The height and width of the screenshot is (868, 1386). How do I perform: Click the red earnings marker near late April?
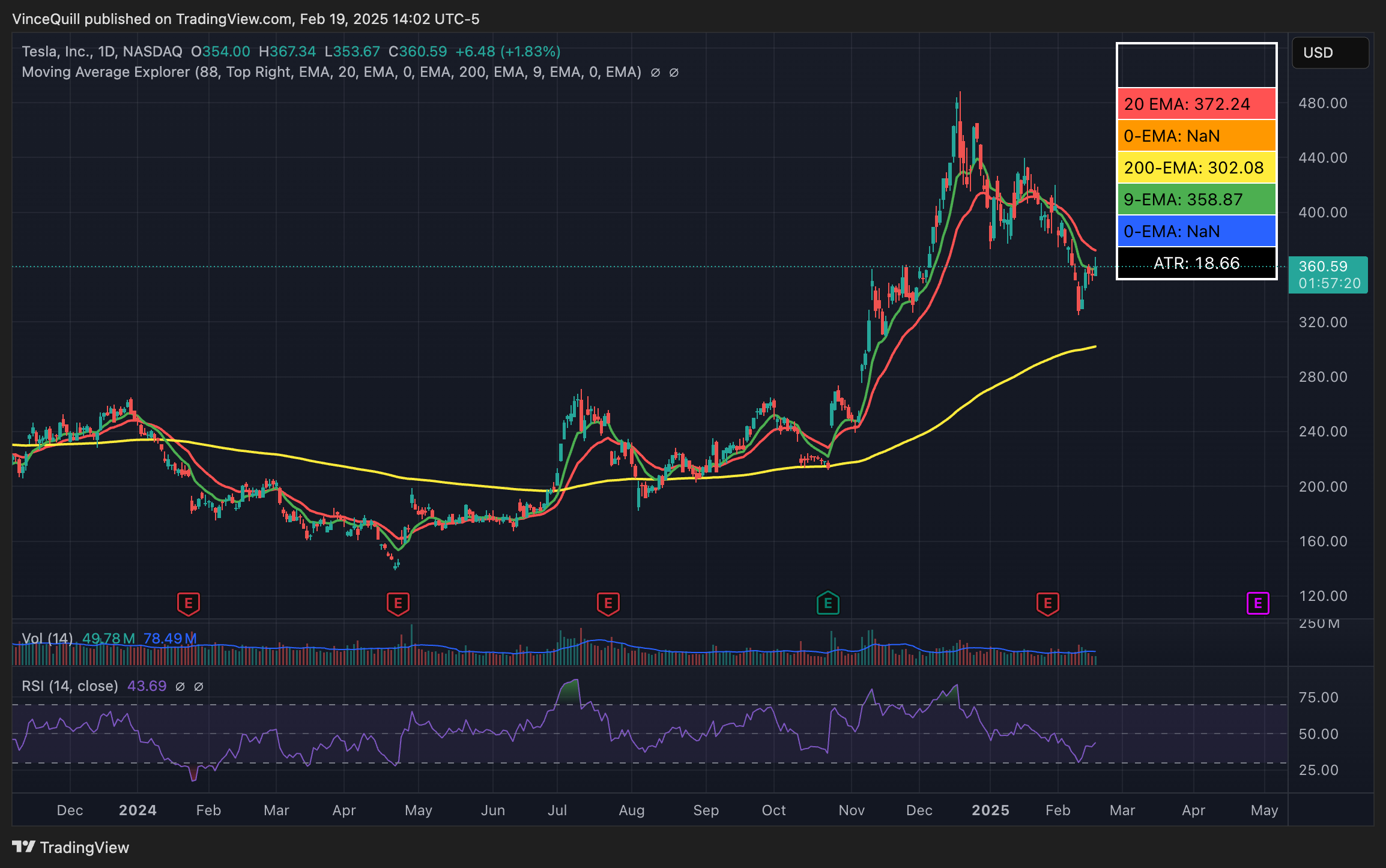pyautogui.click(x=398, y=603)
